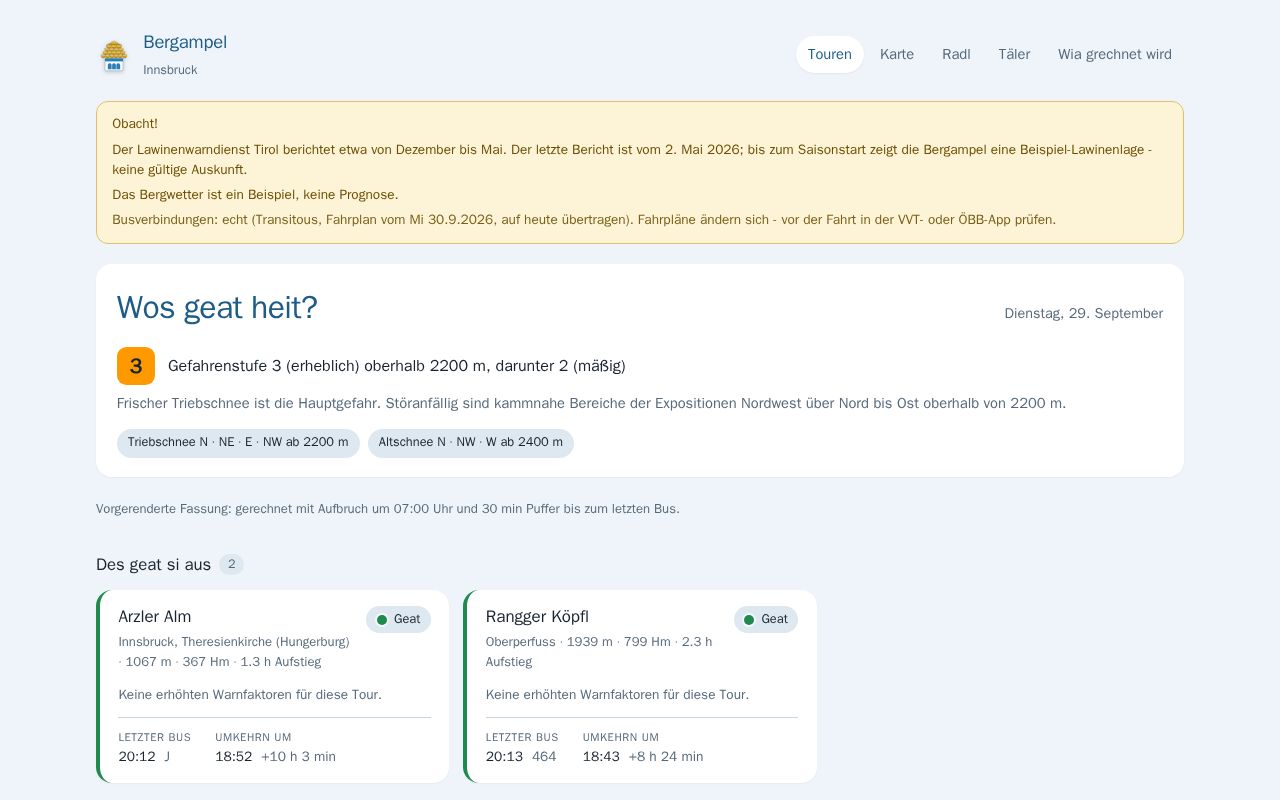This screenshot has height=800, width=1280.
Task: Click the last bus time 20:13
Action: (504, 757)
